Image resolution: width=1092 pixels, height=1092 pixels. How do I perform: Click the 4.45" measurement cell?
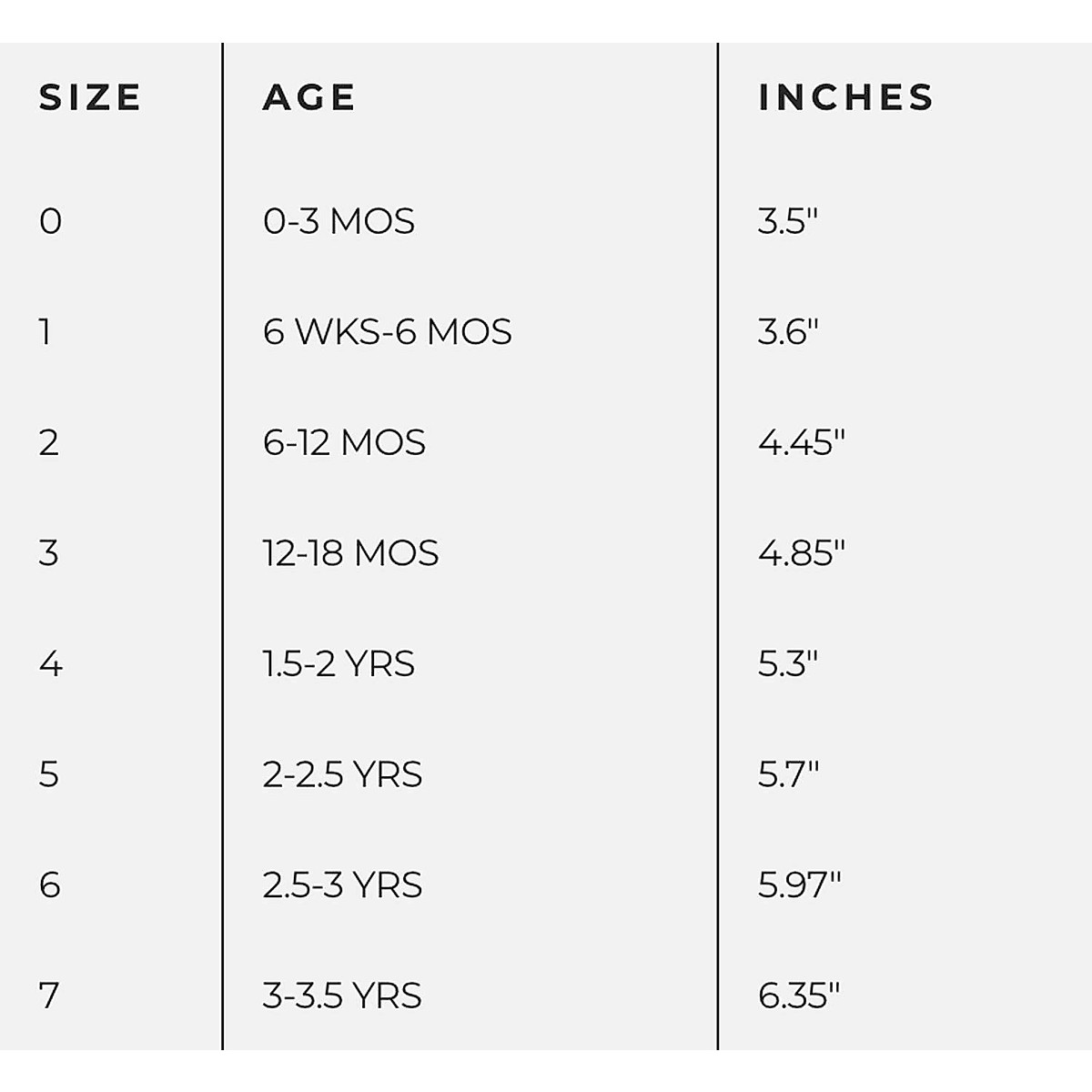(x=801, y=443)
